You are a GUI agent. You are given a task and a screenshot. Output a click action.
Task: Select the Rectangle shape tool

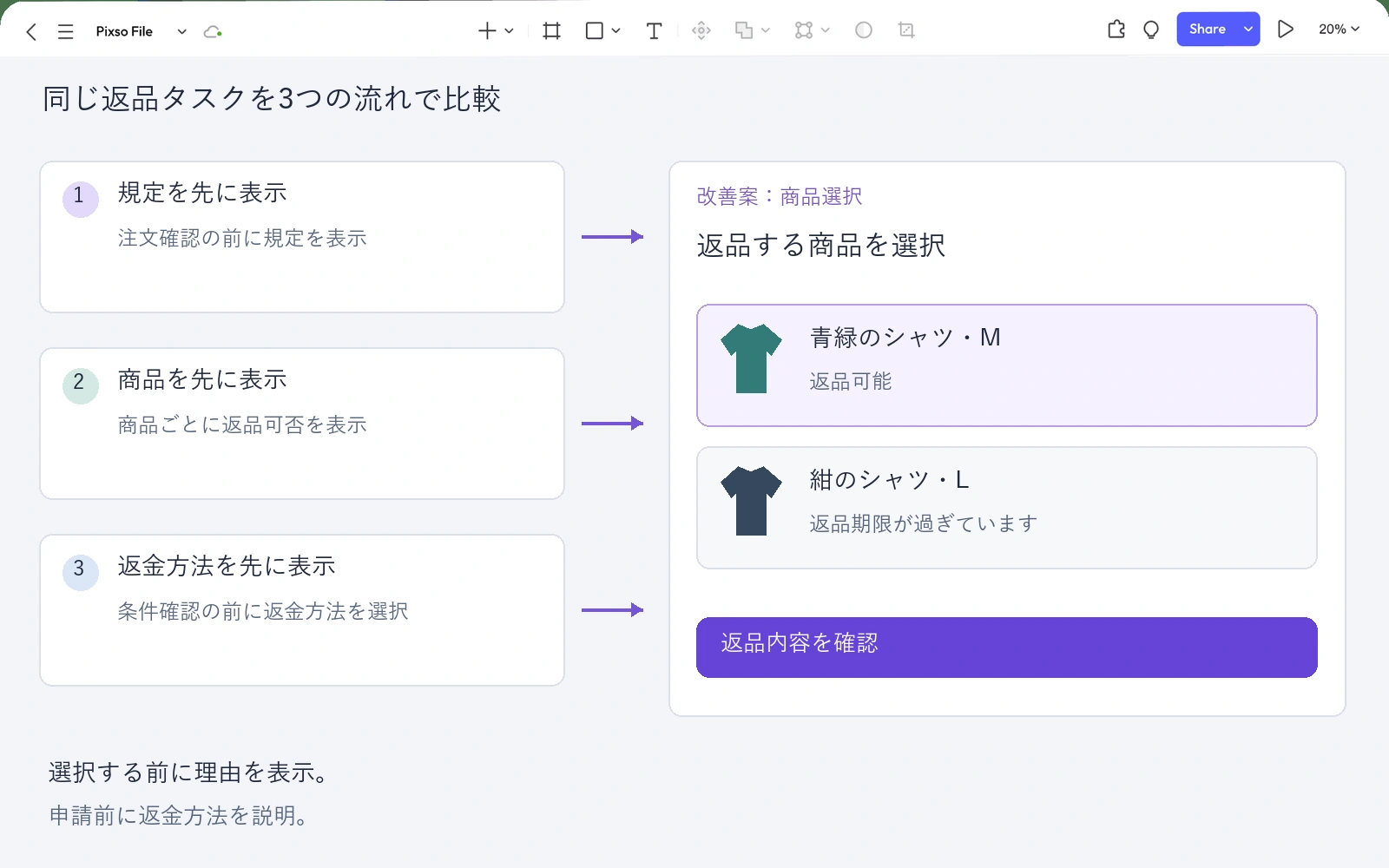[x=595, y=31]
